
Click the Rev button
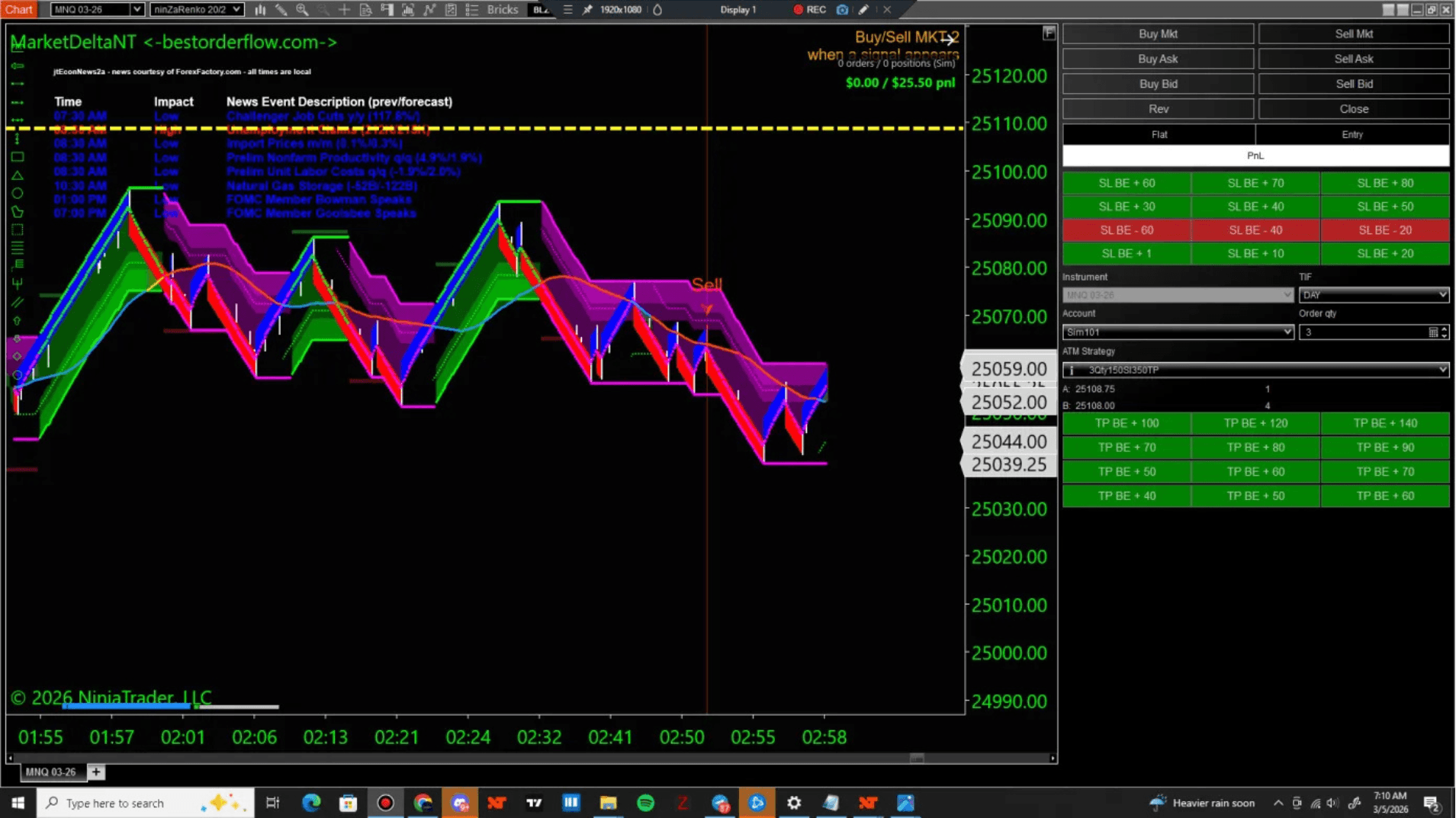(x=1158, y=109)
